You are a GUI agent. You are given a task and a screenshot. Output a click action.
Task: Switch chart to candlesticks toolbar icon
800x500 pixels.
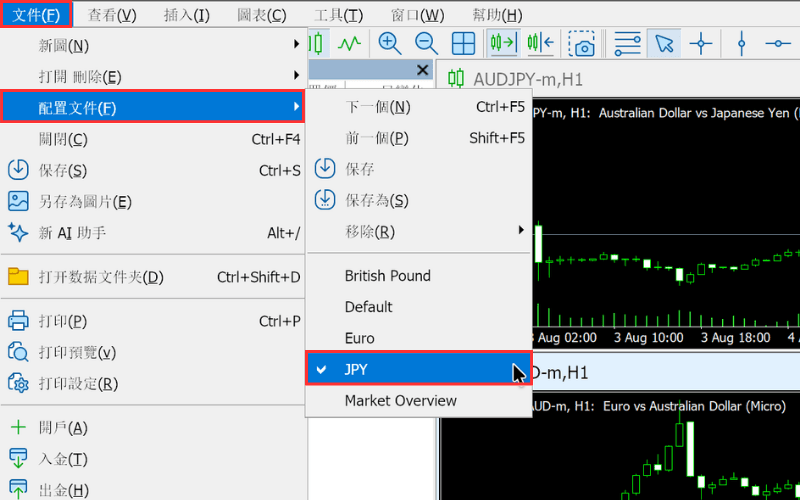pos(317,43)
